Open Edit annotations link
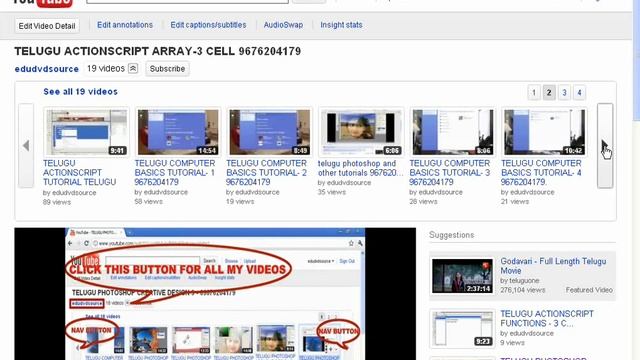Screen dimensions: 640x360 coord(125,25)
